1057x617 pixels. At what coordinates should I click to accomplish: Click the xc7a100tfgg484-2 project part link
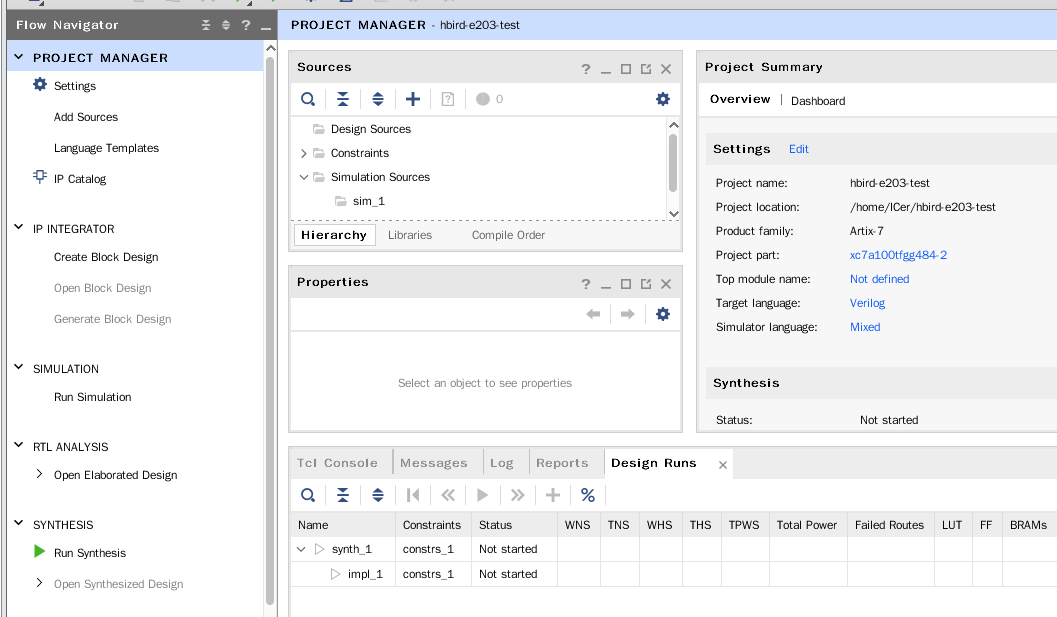click(898, 255)
